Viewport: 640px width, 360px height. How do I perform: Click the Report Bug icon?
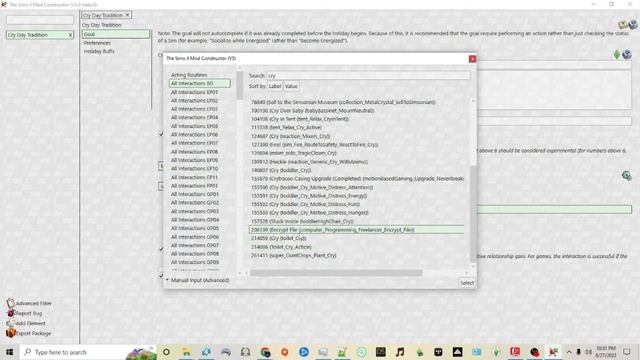11,313
